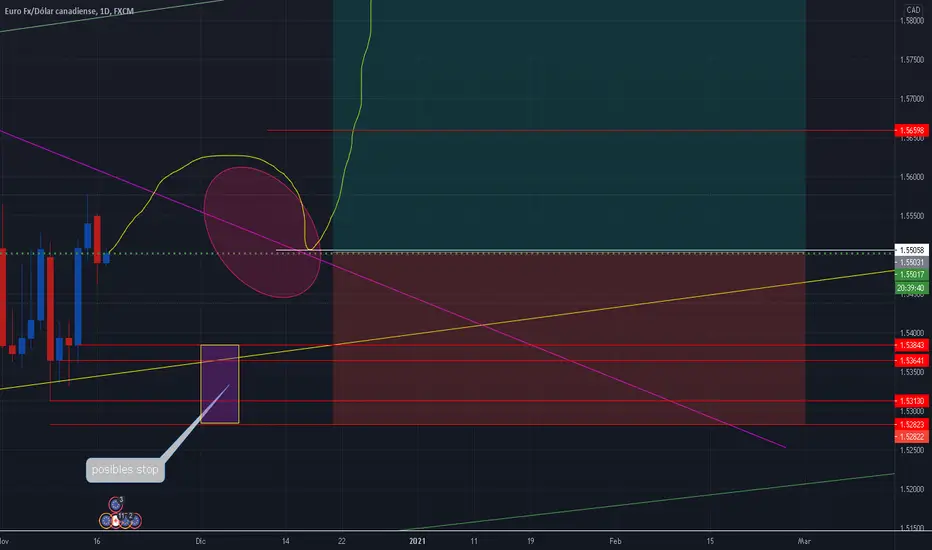The width and height of the screenshot is (932, 550).
Task: Click the 16 date on the time axis
Action: (x=97, y=541)
